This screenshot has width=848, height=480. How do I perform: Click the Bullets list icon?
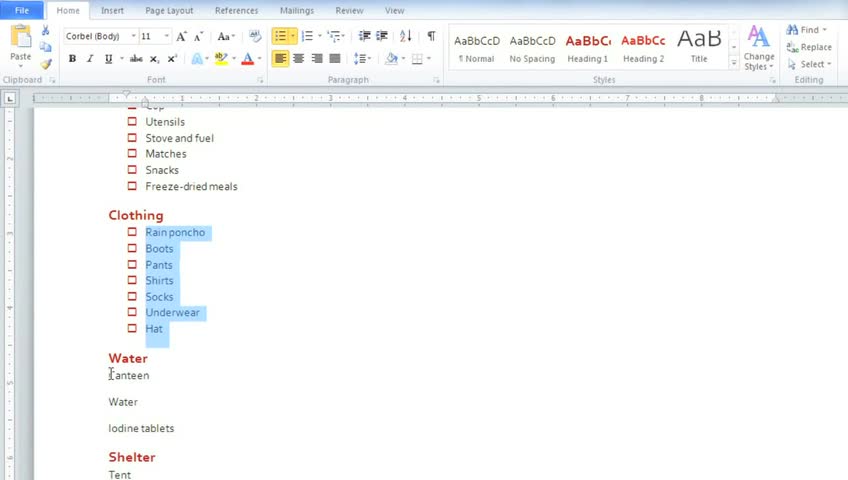pyautogui.click(x=280, y=36)
